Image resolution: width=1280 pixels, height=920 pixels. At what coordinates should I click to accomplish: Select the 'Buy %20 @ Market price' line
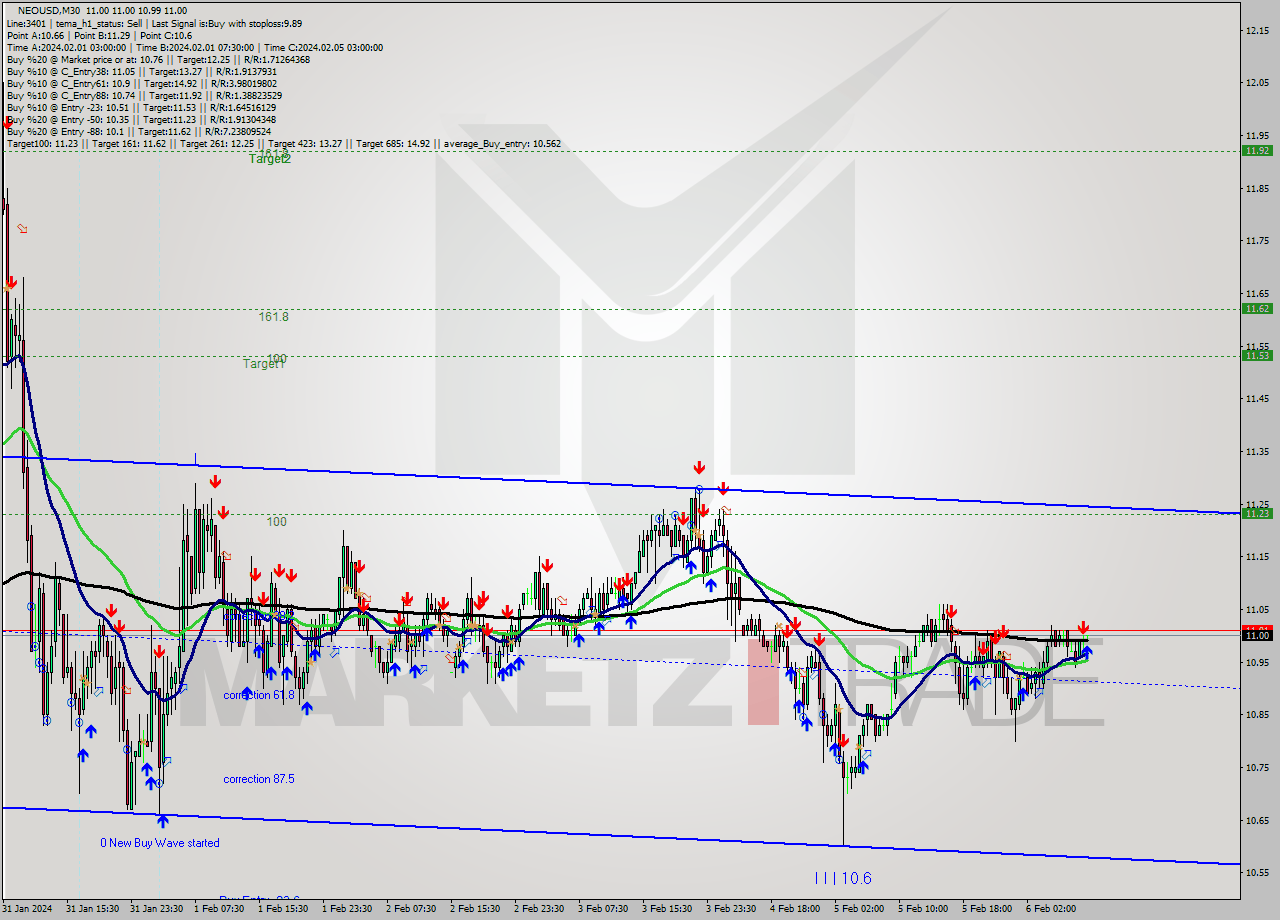(158, 59)
